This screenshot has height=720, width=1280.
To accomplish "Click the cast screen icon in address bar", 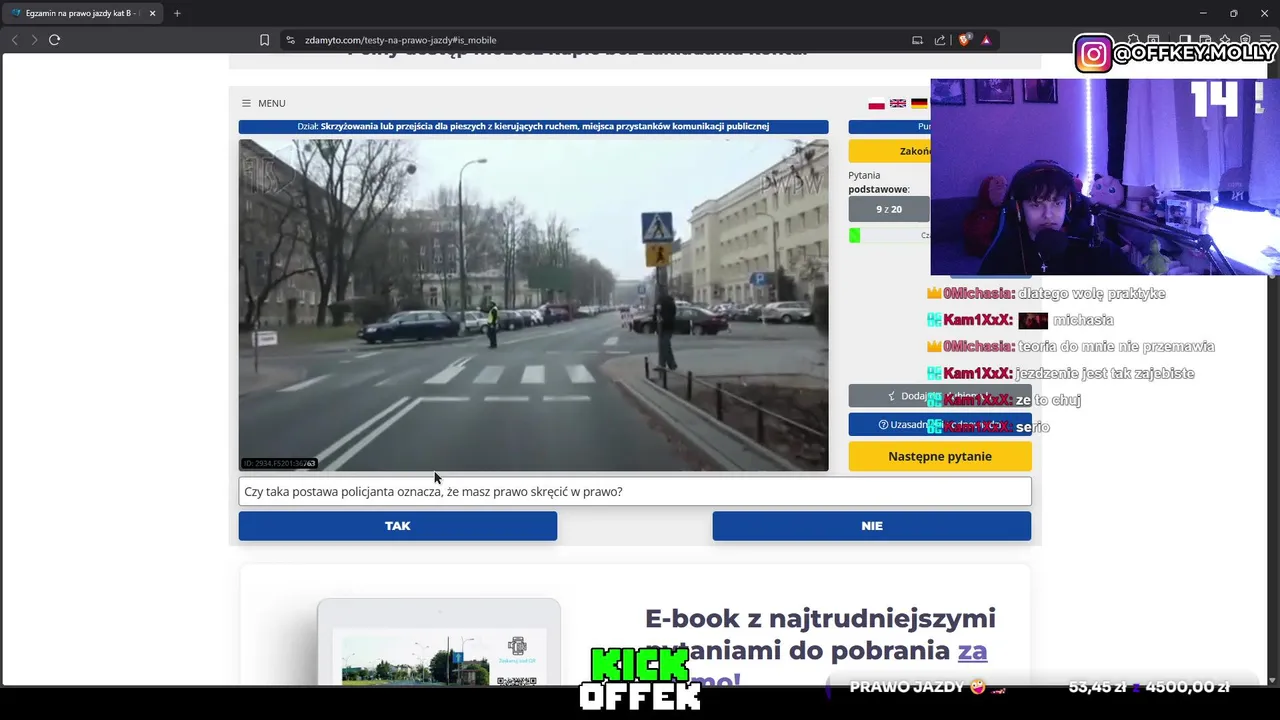I will tap(917, 40).
